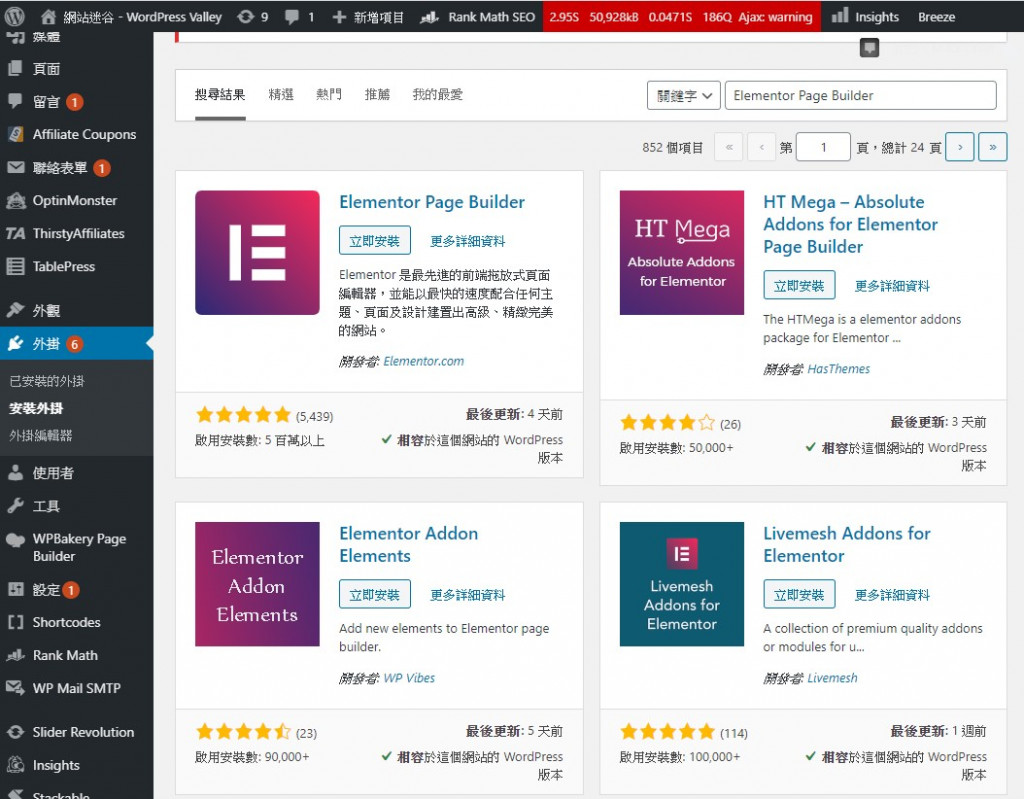1024x799 pixels.
Task: Click the plus icon to add new item
Action: click(339, 17)
